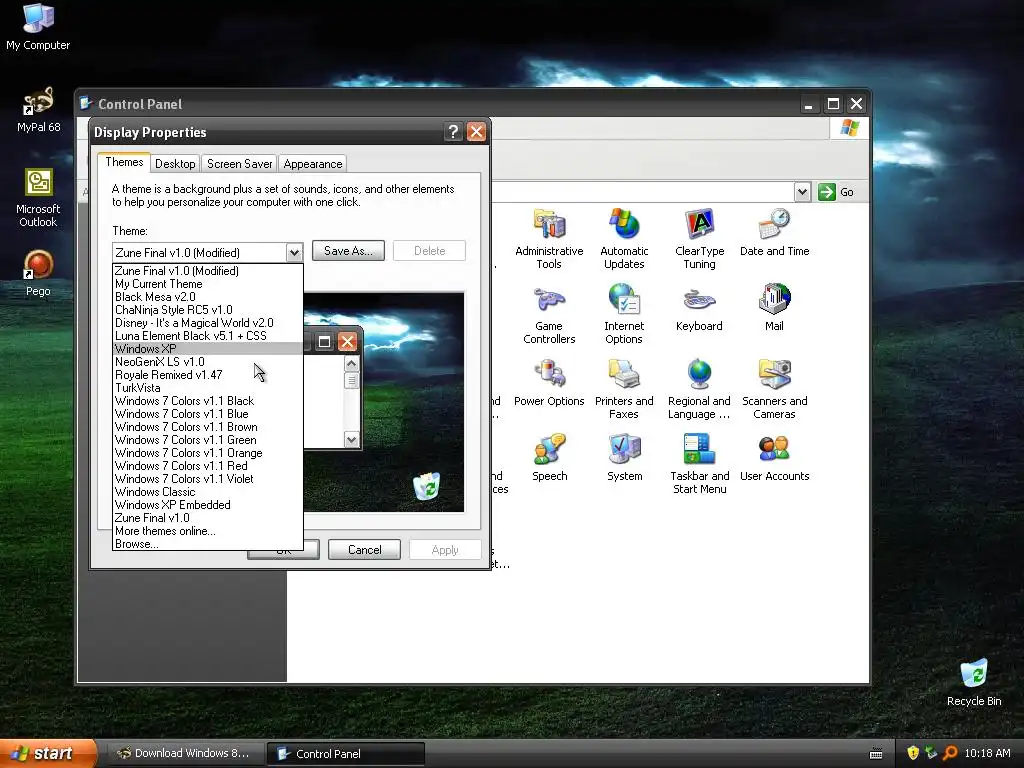
Task: Expand Control Panel address bar dropdown
Action: [x=803, y=192]
